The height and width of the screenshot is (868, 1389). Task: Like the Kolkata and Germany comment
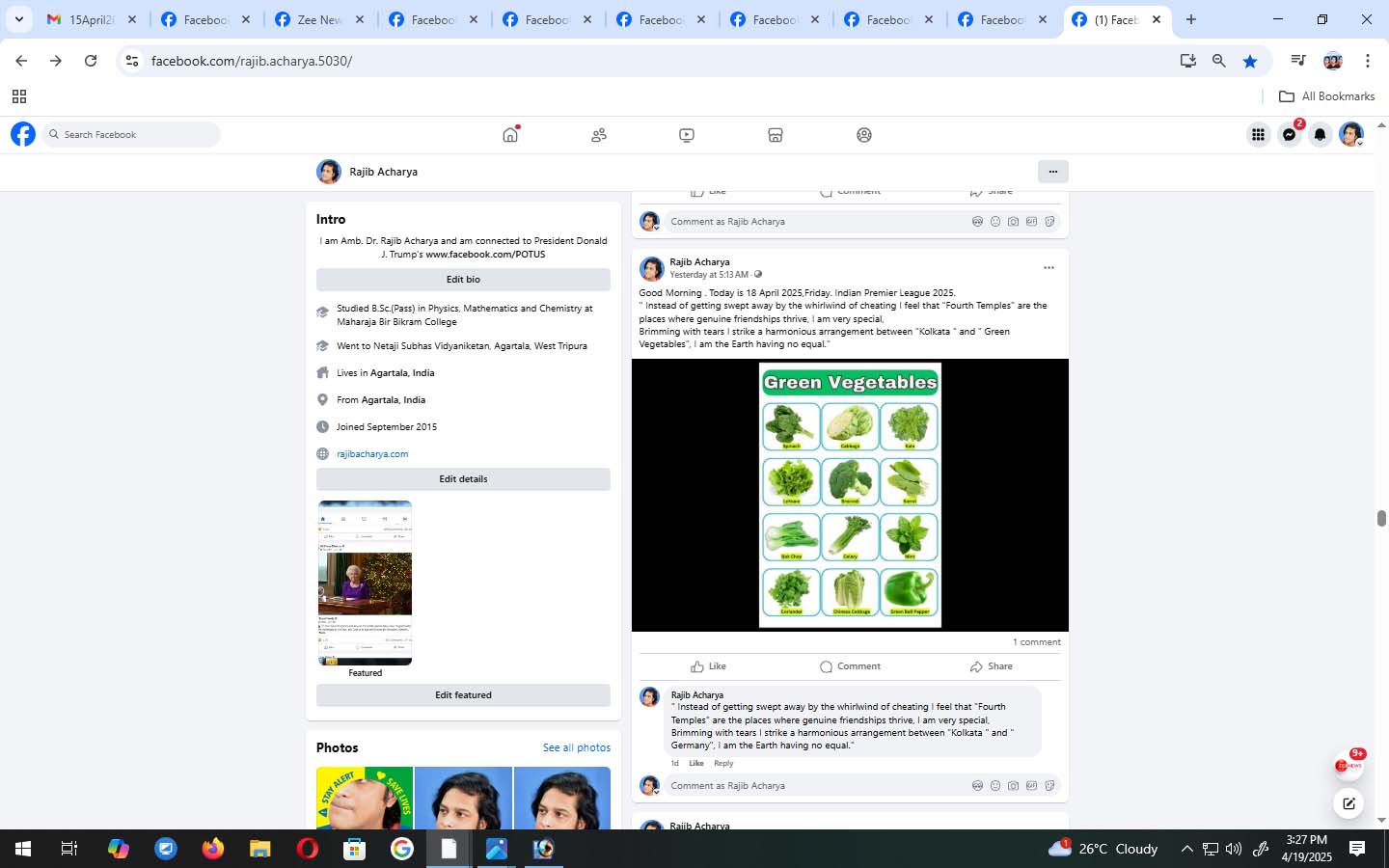pos(696,763)
